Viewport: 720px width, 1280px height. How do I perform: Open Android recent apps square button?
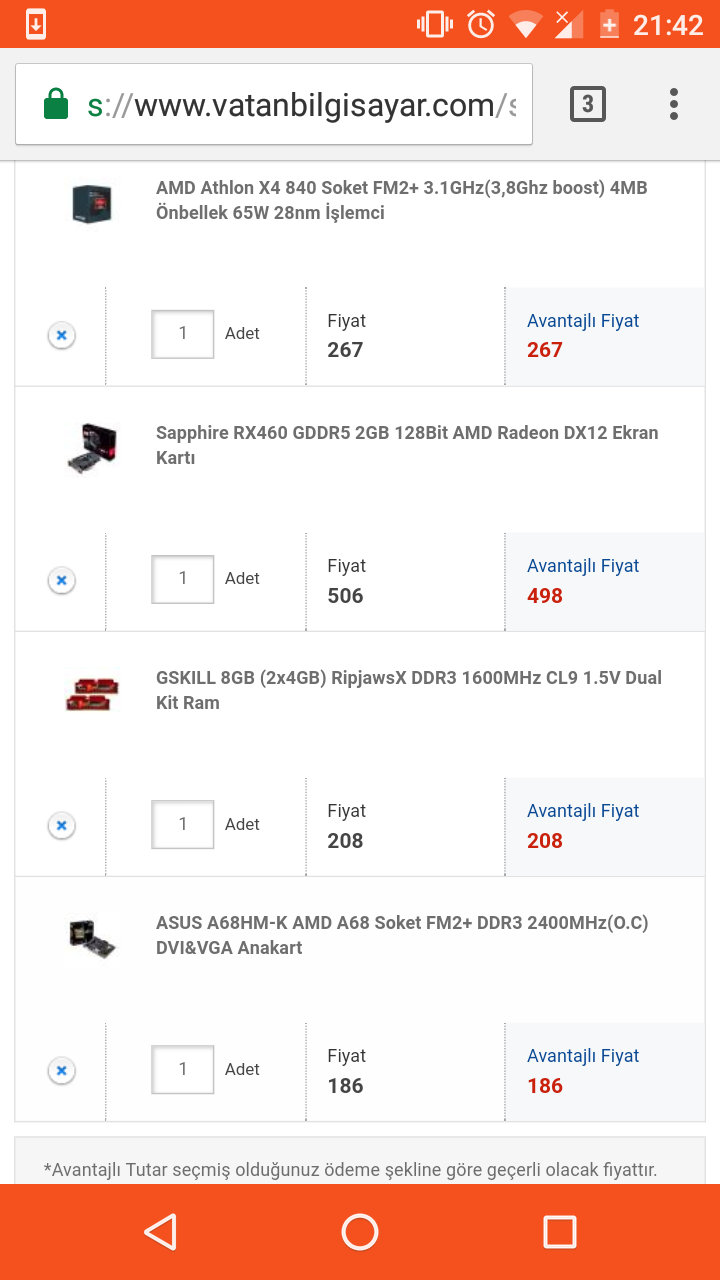pos(559,1232)
